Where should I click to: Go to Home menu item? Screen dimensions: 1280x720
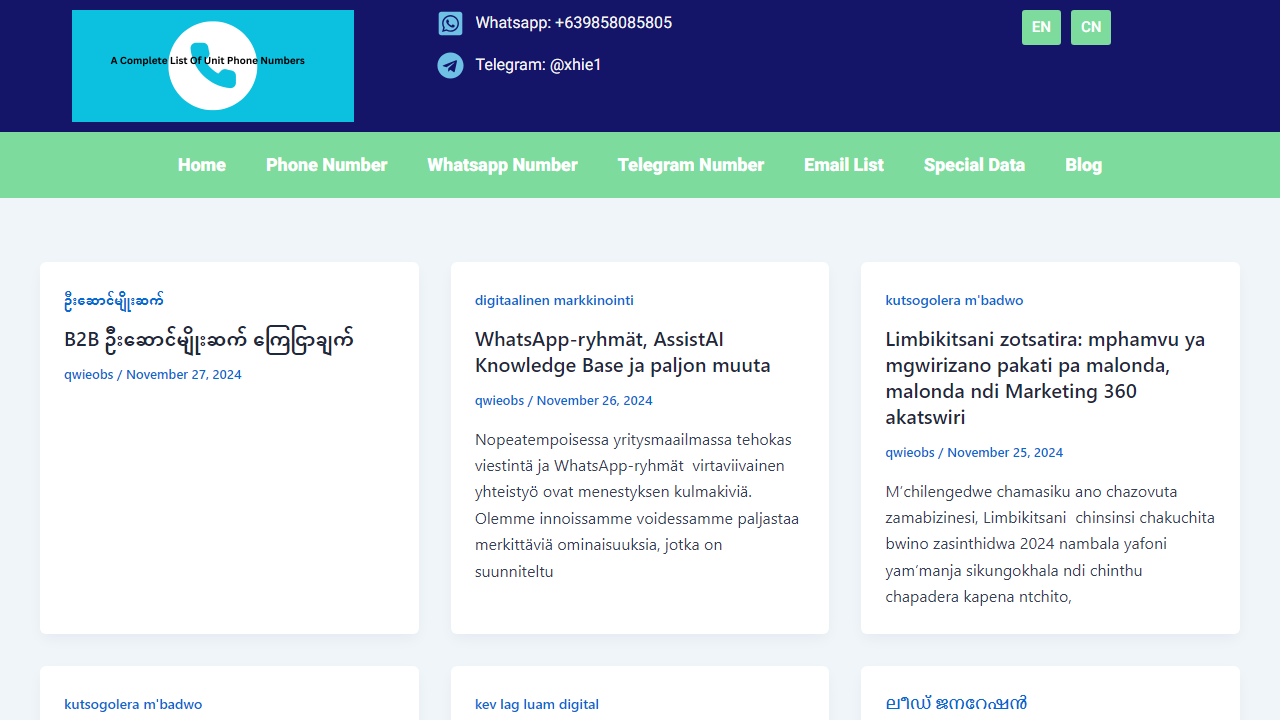point(202,165)
